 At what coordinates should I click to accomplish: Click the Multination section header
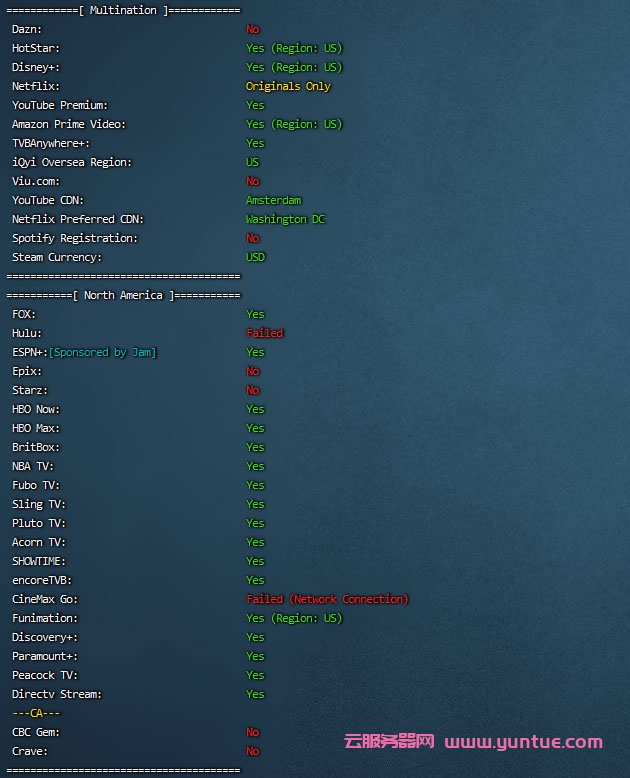tap(123, 10)
